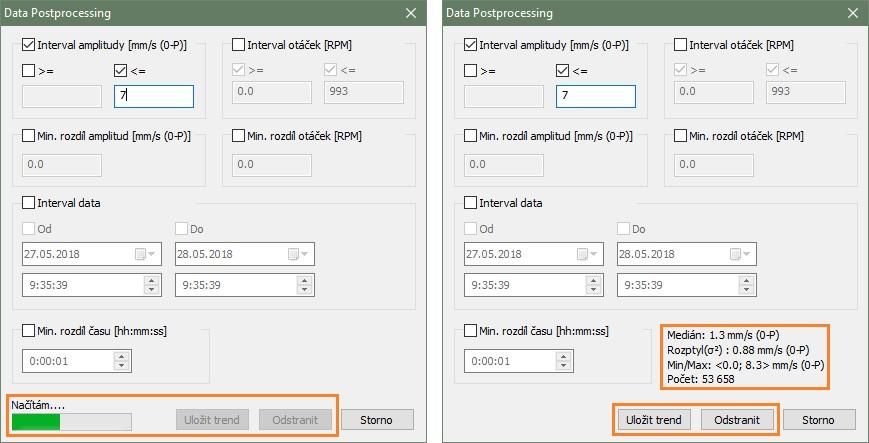Open 28.05.2018 date dropdown in left dialog
The width and height of the screenshot is (869, 443).
(300, 254)
